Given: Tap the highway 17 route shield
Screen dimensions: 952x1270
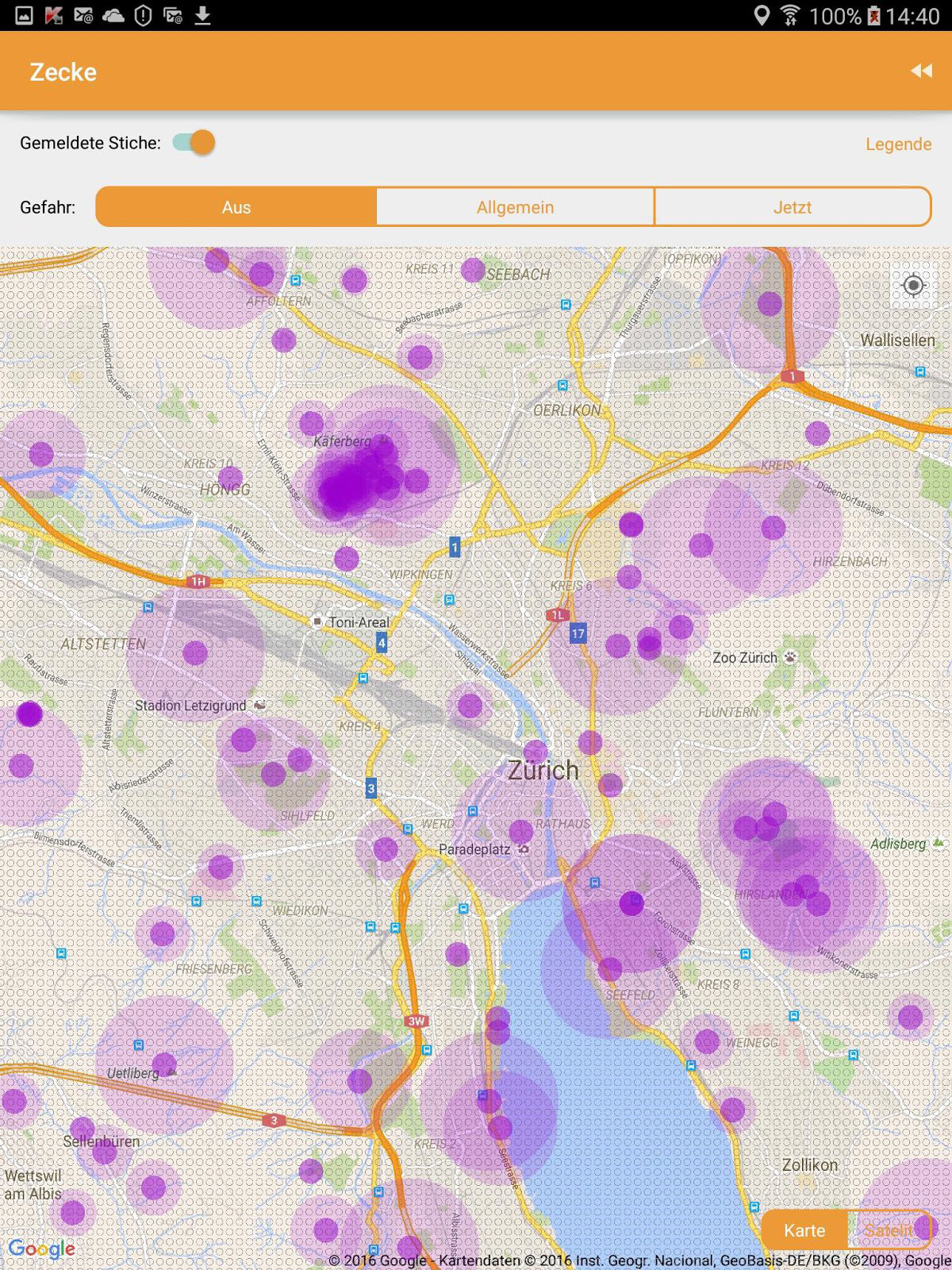Looking at the screenshot, I should [578, 633].
